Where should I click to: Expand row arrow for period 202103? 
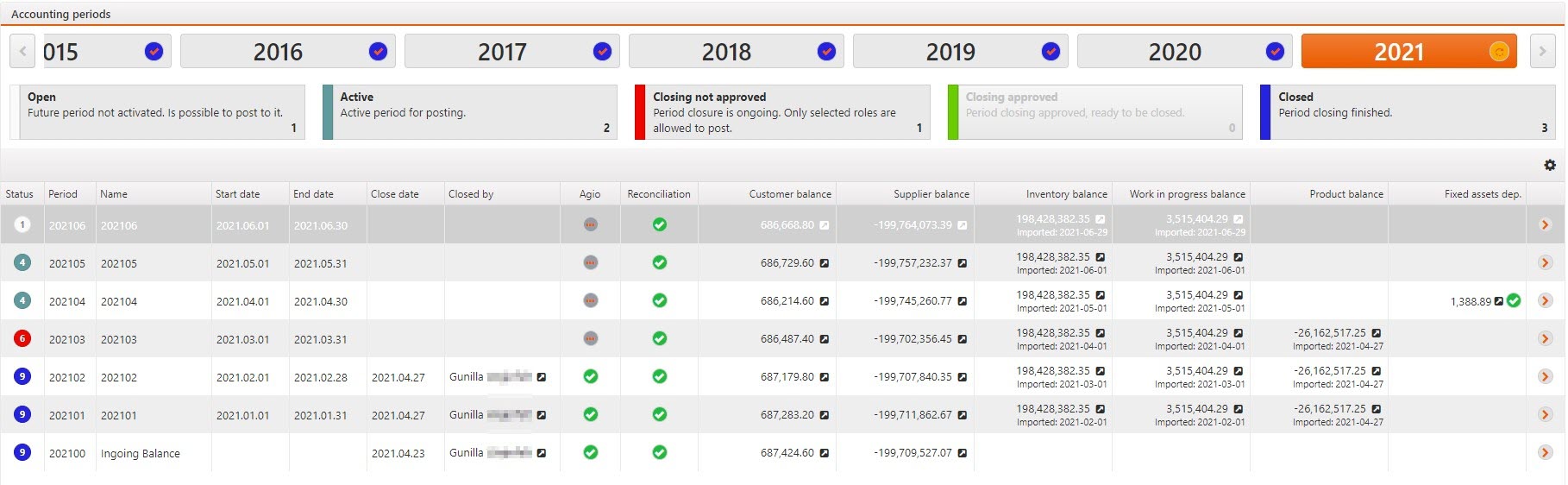point(1545,338)
